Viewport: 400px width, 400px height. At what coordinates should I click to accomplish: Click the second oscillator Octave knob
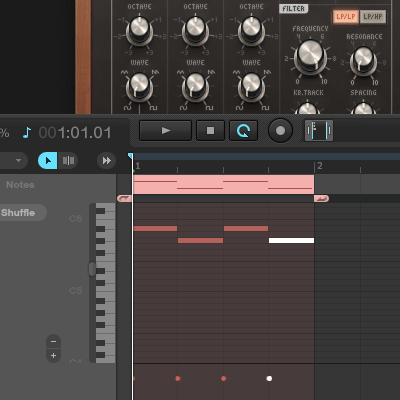point(195,29)
